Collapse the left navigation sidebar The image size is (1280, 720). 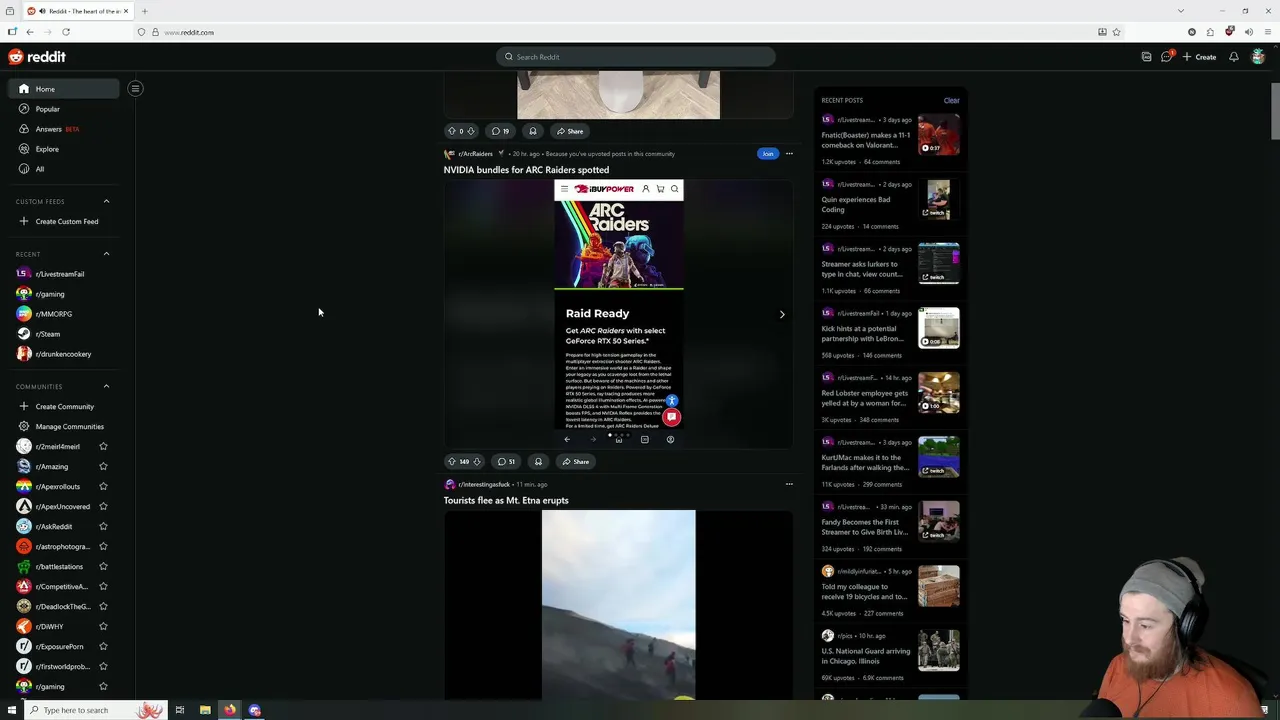point(135,89)
